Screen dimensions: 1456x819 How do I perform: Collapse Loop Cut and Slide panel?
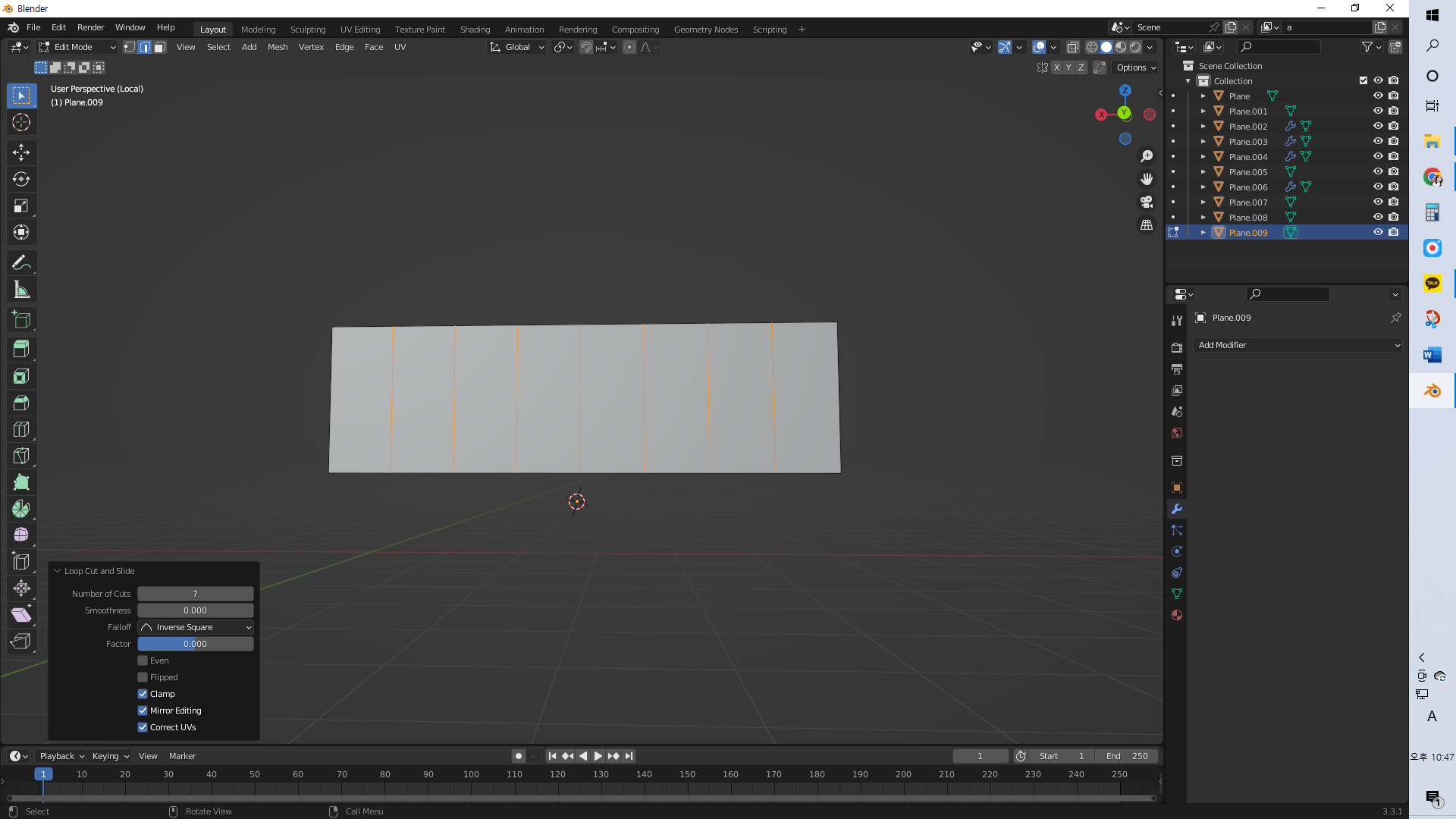57,571
